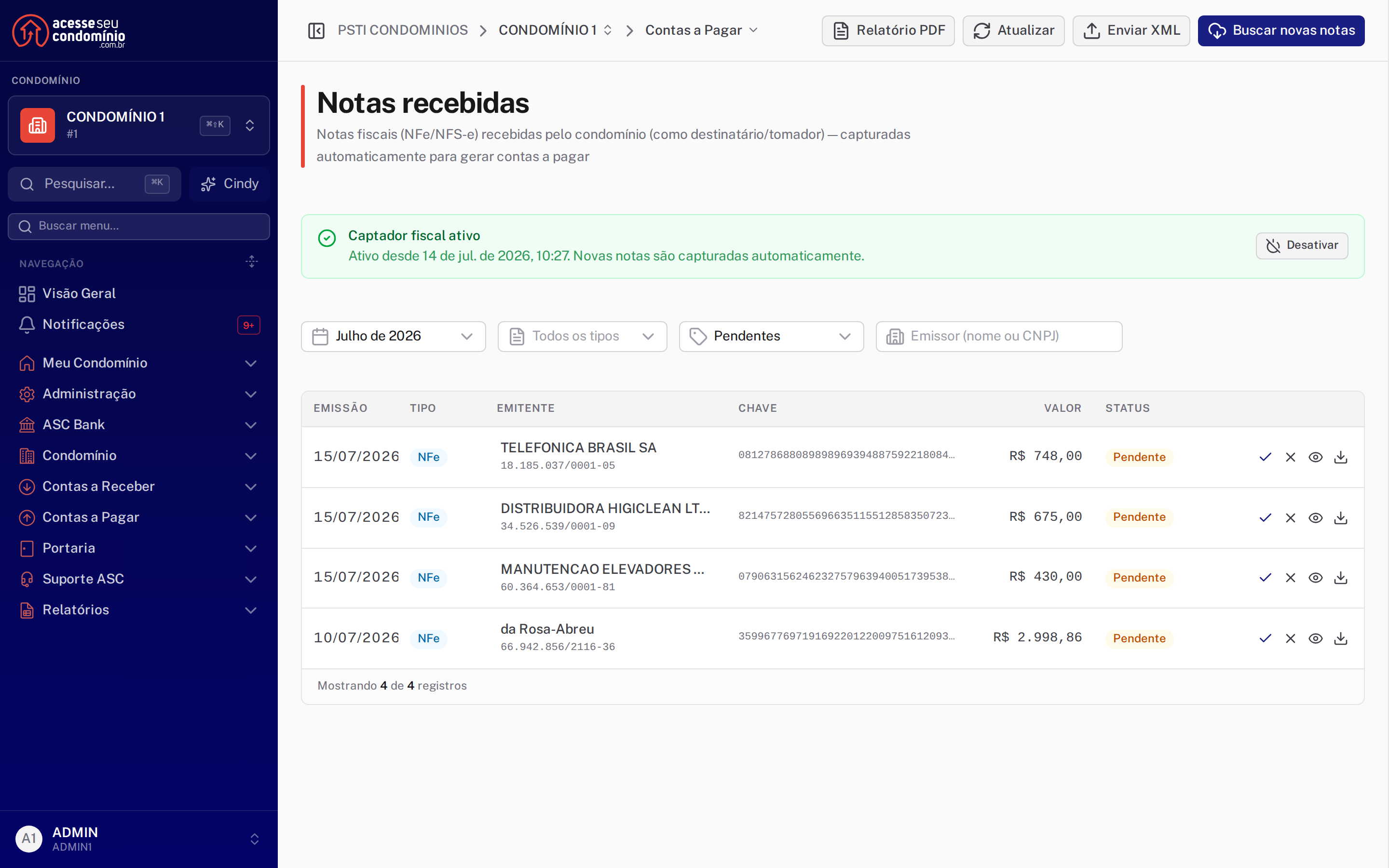Download the DISTRIBUIDORA HIGICLEAN note
Viewport: 1389px width, 868px height.
tap(1341, 517)
